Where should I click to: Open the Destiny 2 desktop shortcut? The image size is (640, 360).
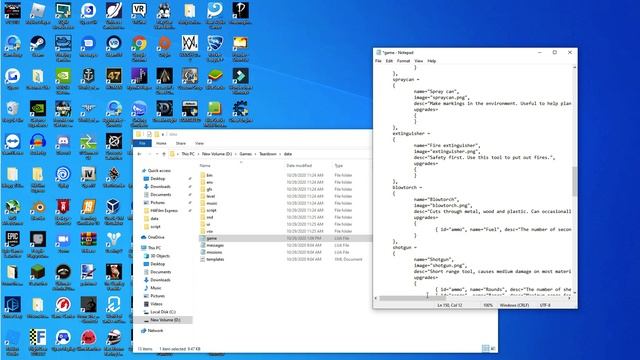click(x=114, y=242)
